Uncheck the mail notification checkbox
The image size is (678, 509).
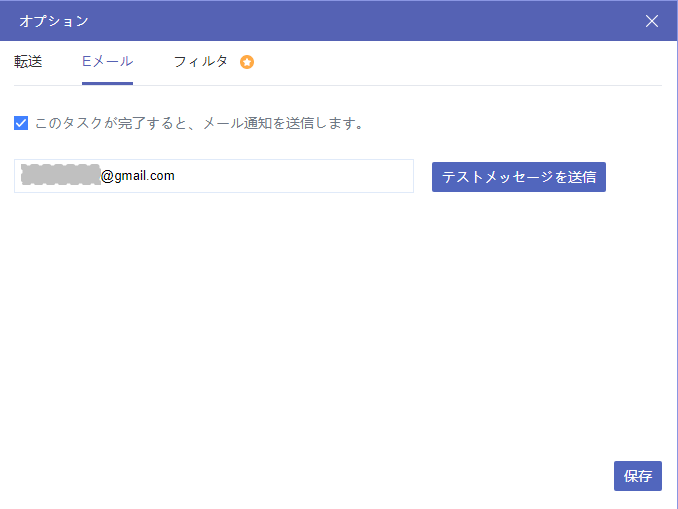pos(21,123)
